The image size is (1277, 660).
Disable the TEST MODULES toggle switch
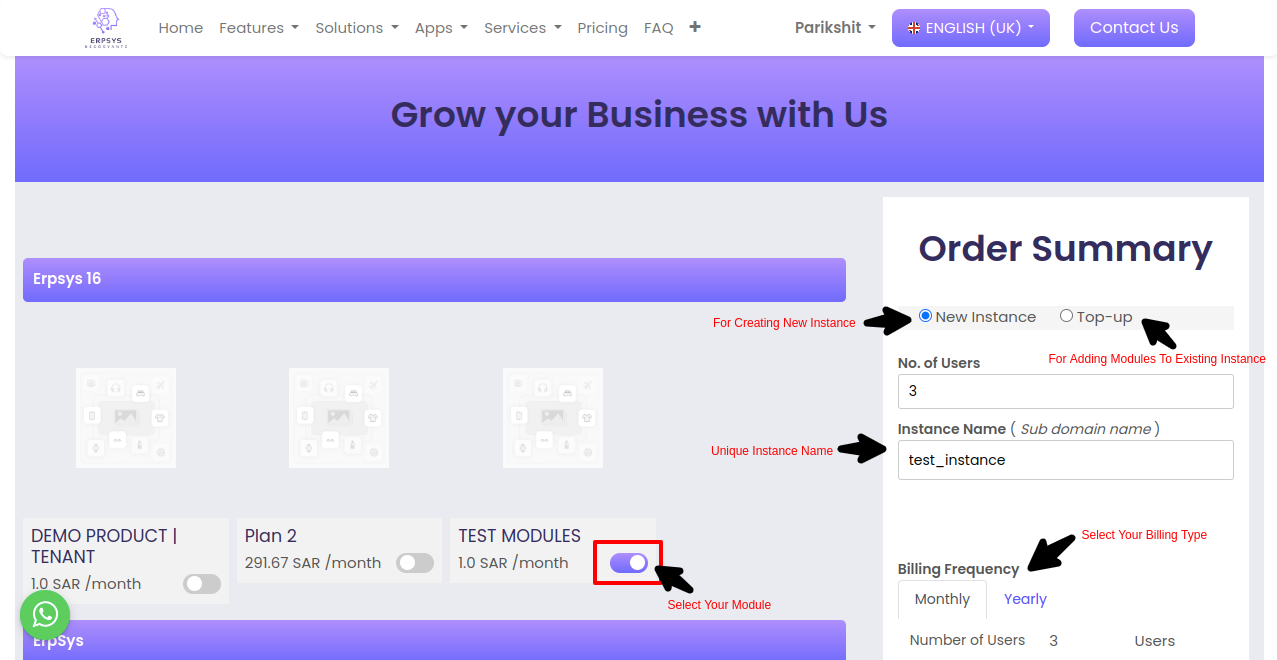tap(629, 563)
